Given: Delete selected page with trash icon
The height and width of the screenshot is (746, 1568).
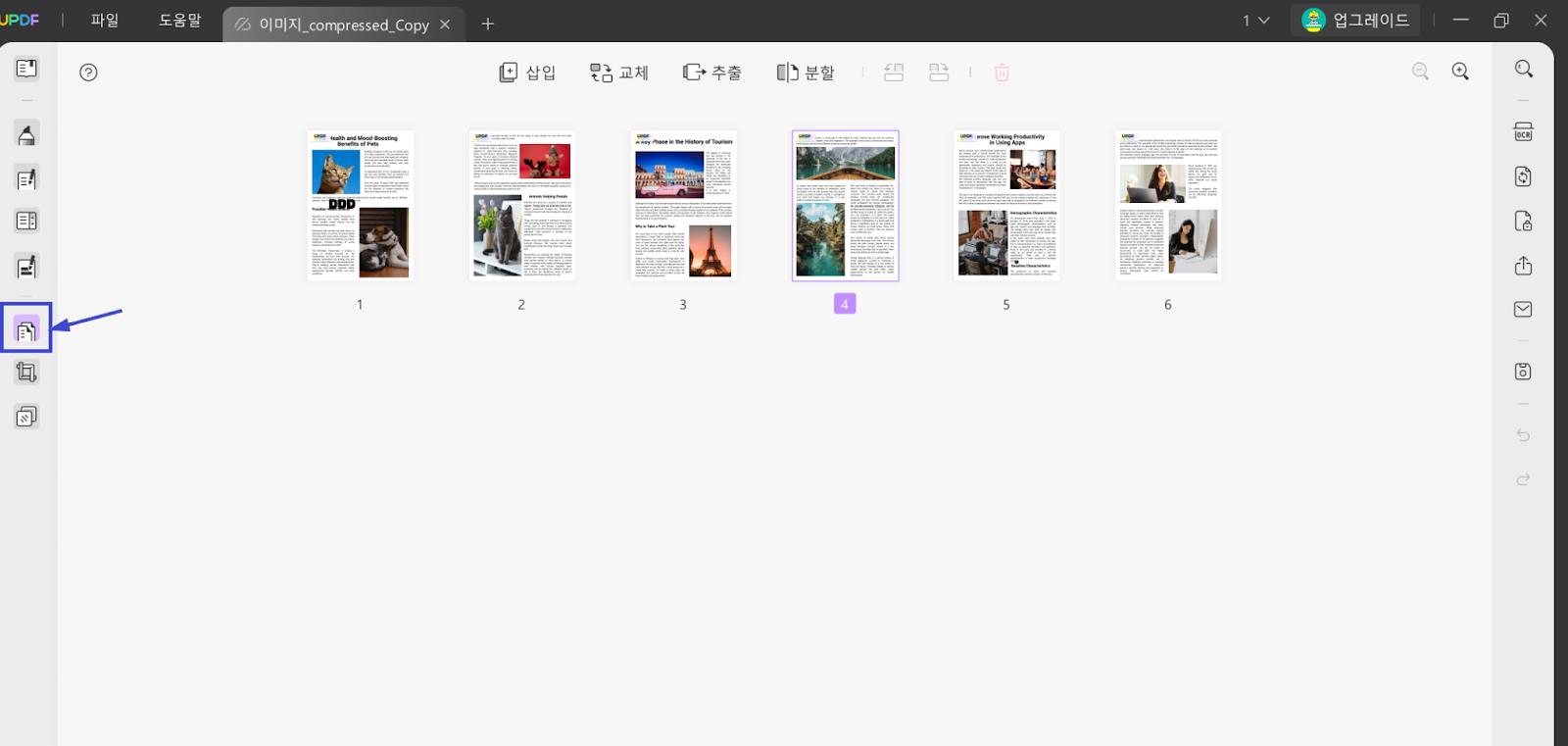Looking at the screenshot, I should (x=1002, y=73).
